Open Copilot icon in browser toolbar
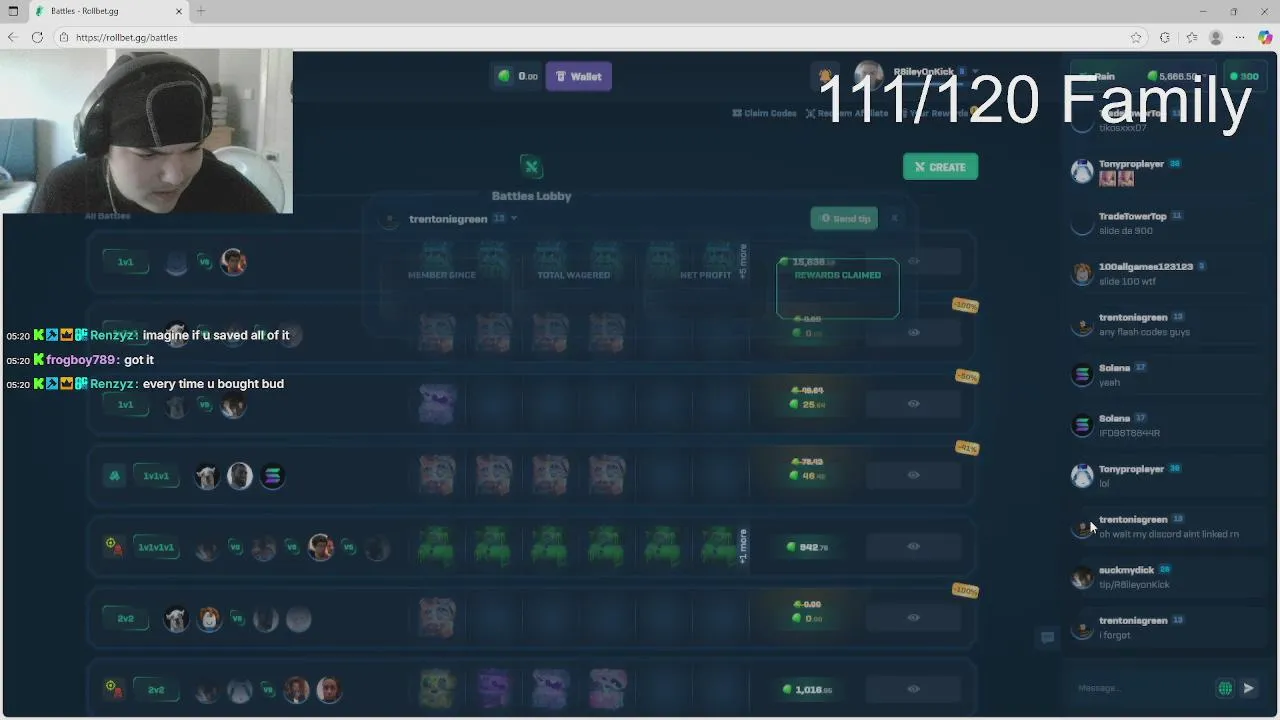Image resolution: width=1280 pixels, height=720 pixels. pos(1265,37)
